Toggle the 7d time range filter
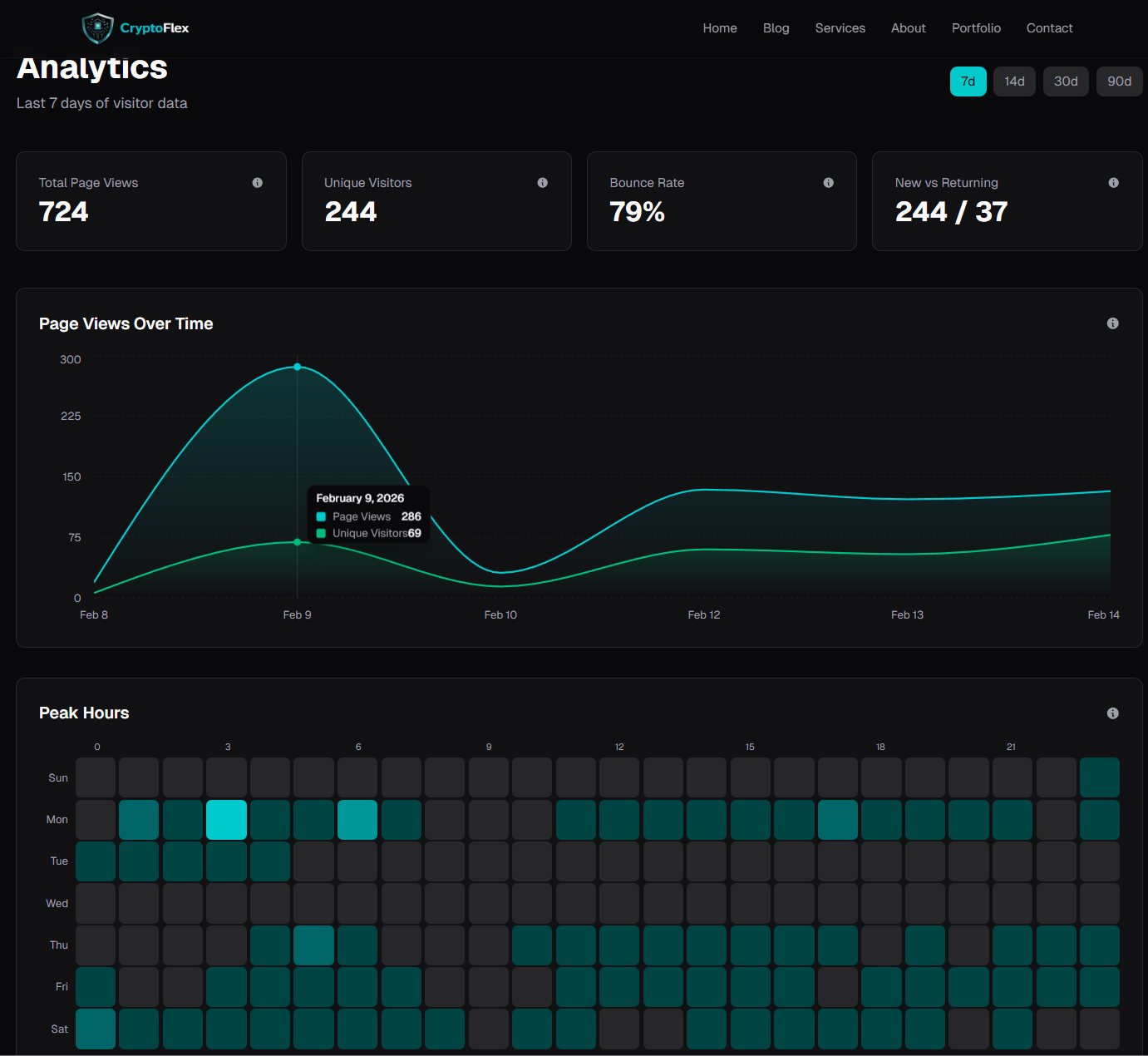Image resolution: width=1148 pixels, height=1056 pixels. coord(968,81)
